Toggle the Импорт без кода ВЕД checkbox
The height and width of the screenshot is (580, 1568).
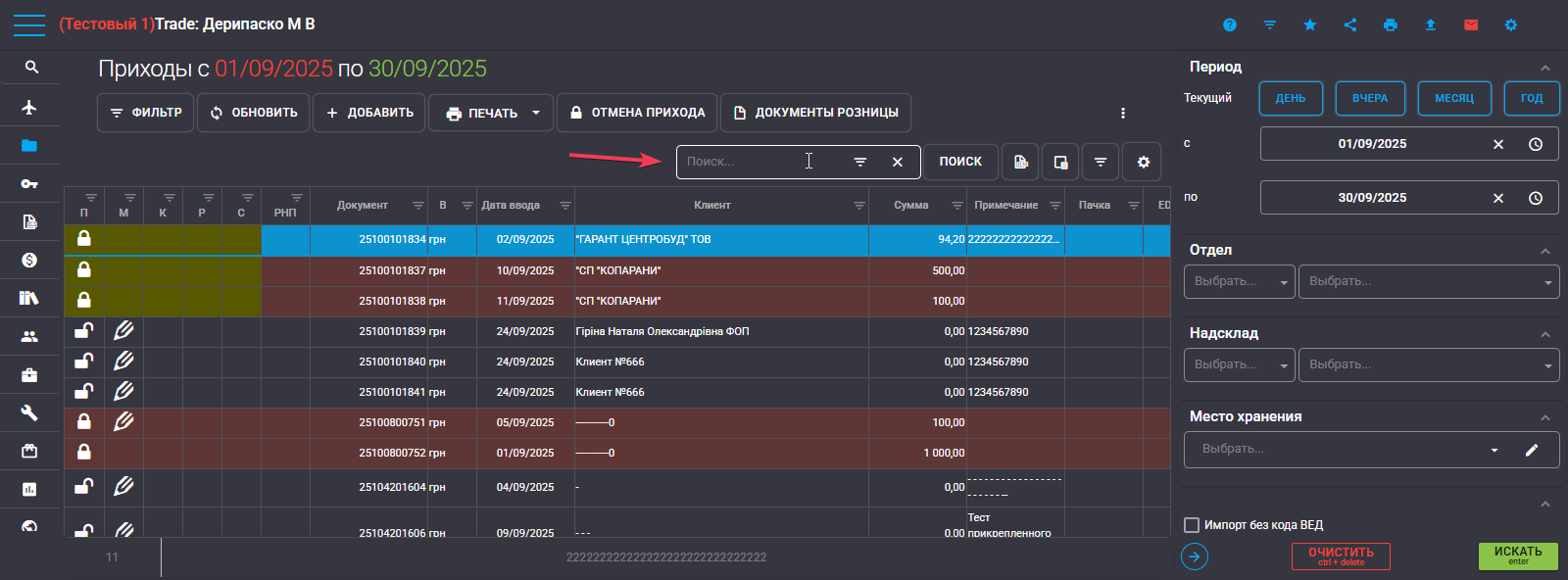coord(1192,525)
